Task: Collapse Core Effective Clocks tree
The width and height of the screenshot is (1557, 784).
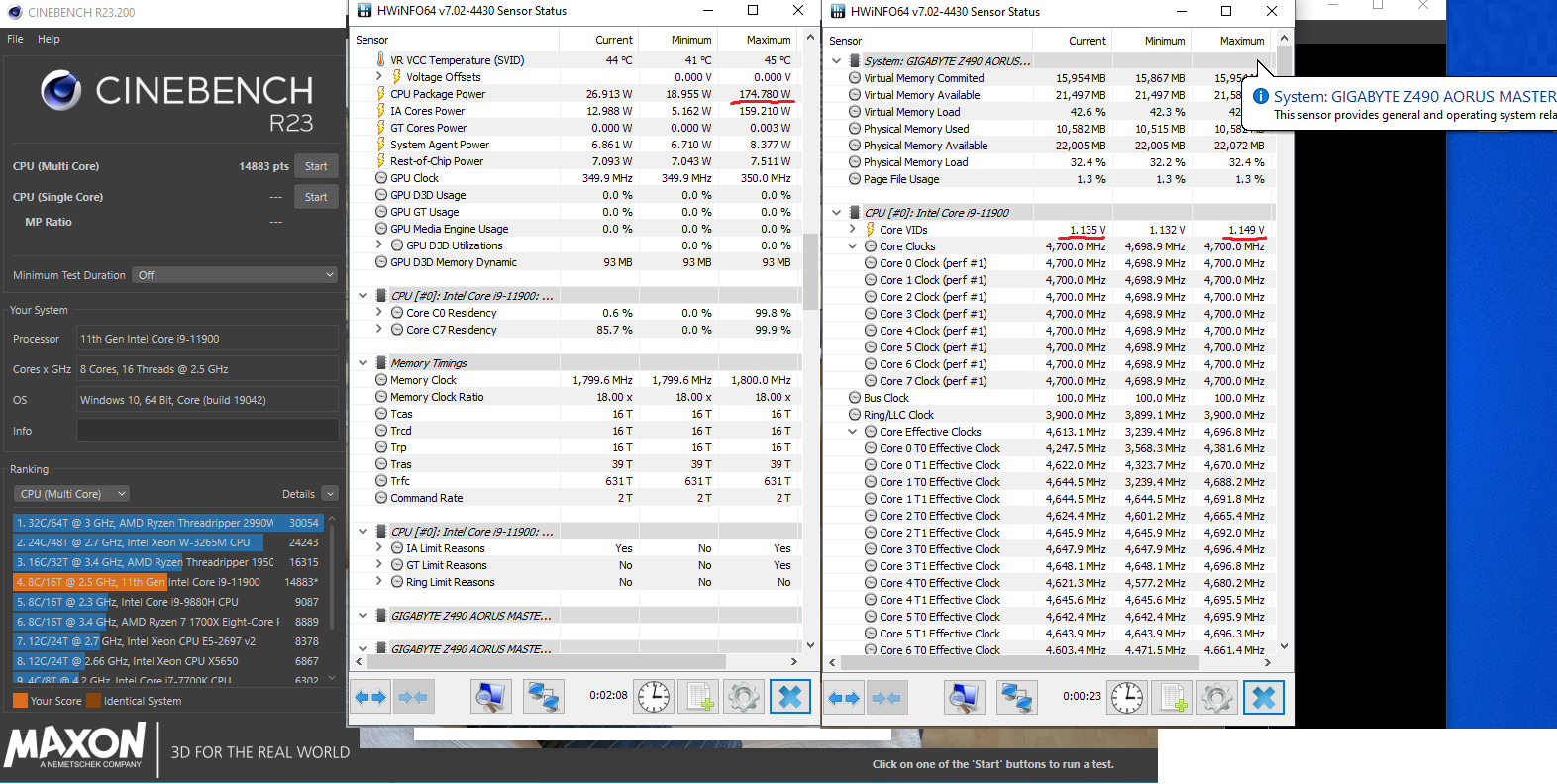Action: 852,432
